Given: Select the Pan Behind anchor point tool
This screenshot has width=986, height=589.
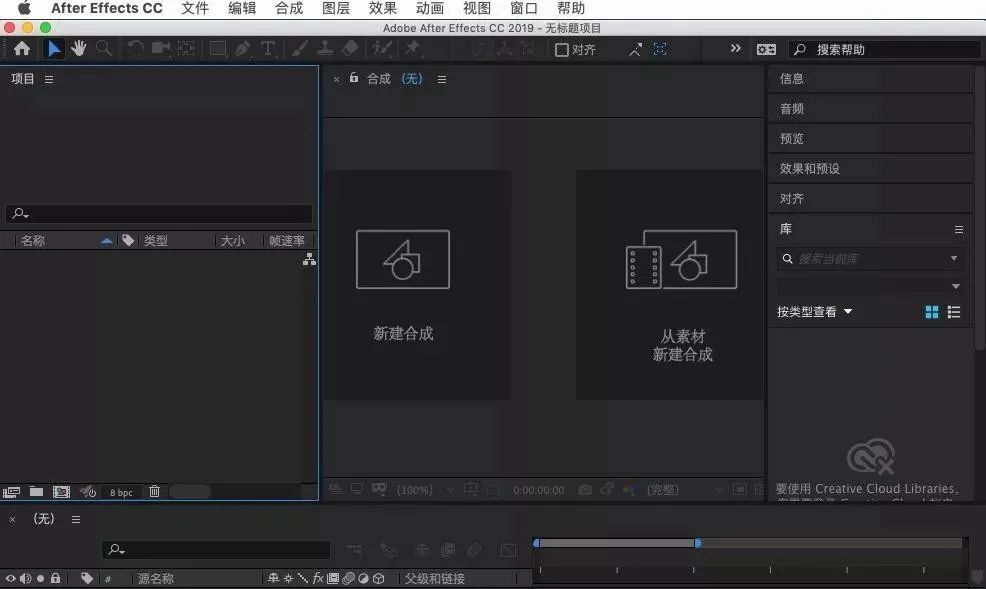Looking at the screenshot, I should 186,48.
